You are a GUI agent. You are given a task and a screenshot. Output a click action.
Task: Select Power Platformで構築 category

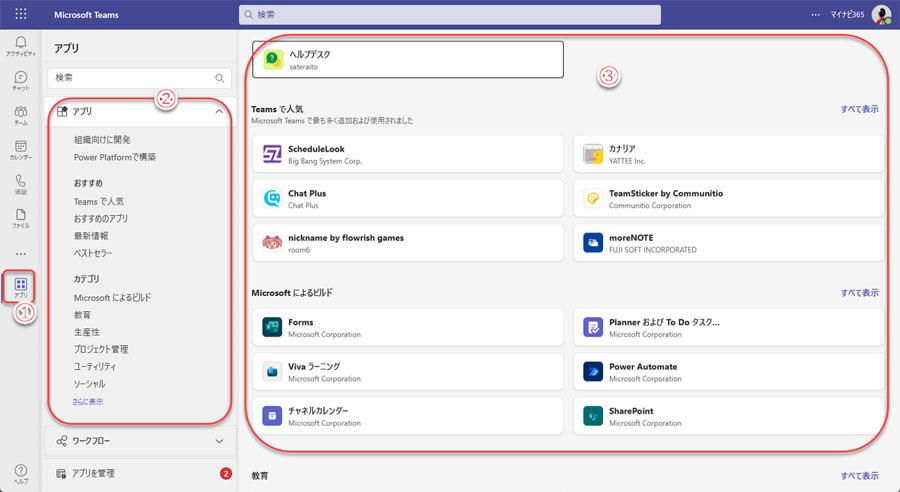point(115,157)
